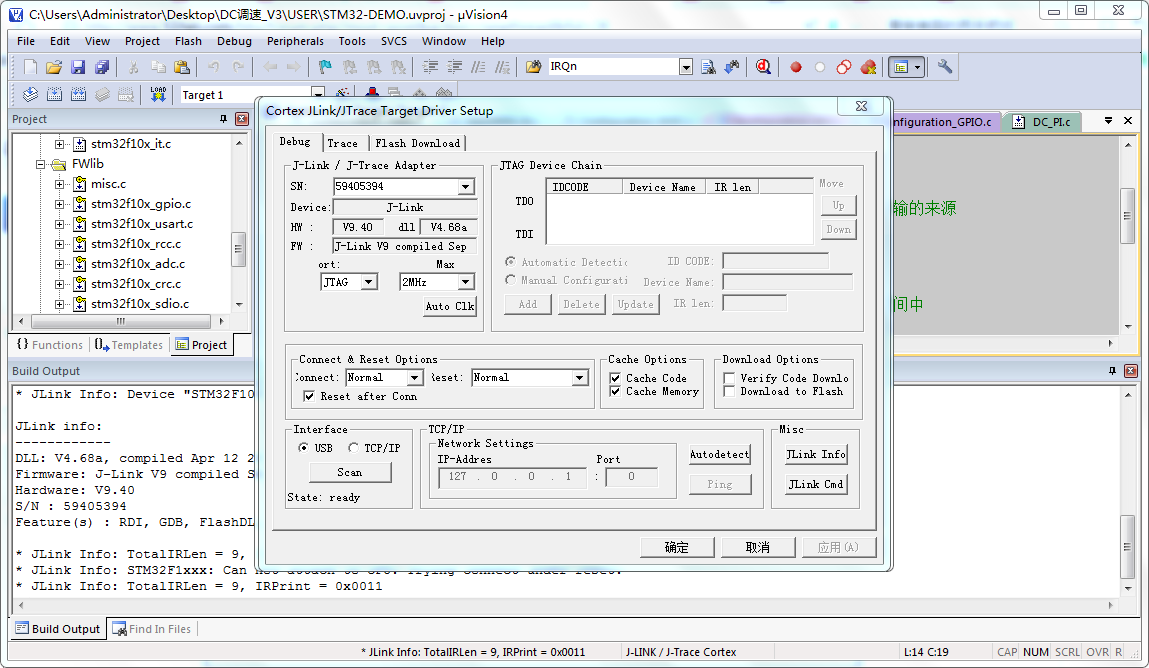Open the Flash menu
1149x668 pixels.
click(x=188, y=41)
